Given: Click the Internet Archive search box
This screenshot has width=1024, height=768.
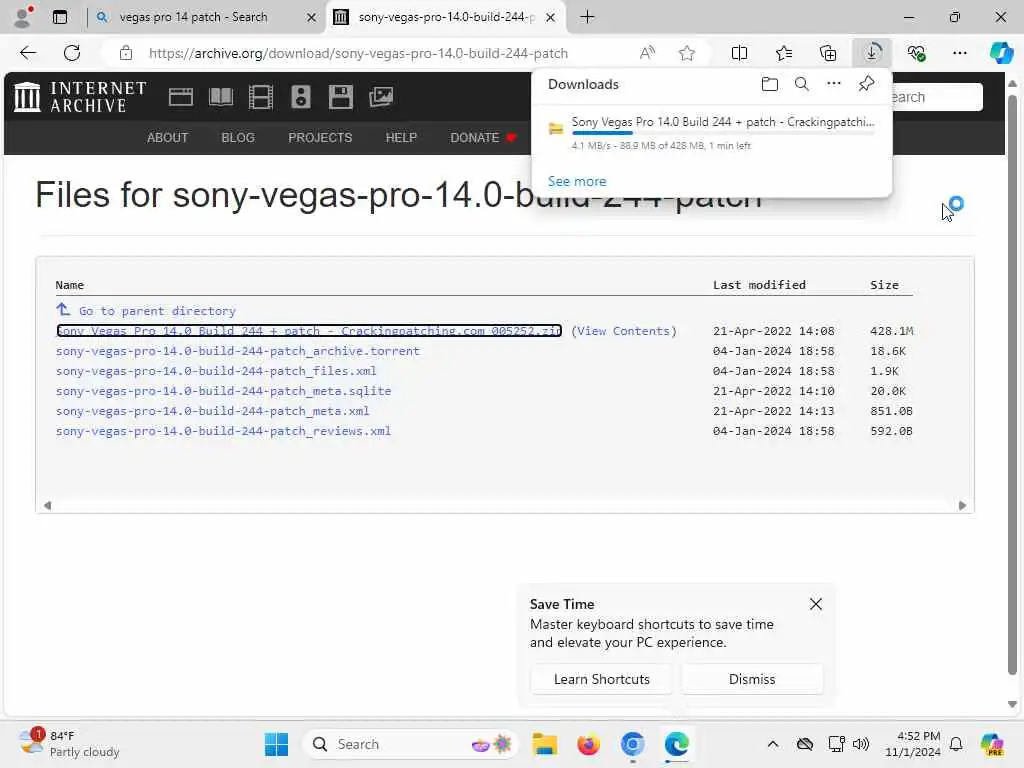Looking at the screenshot, I should (x=937, y=97).
